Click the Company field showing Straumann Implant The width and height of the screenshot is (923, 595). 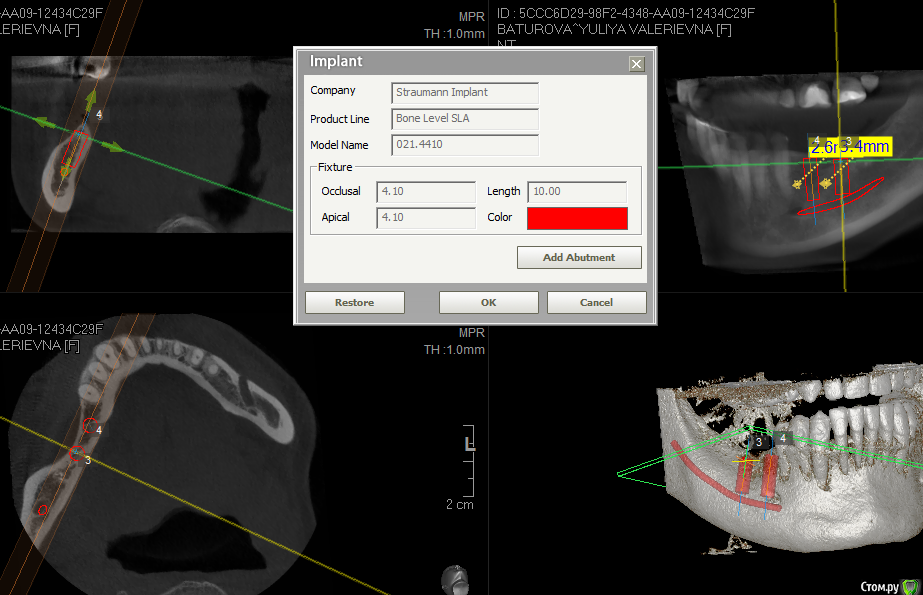465,92
